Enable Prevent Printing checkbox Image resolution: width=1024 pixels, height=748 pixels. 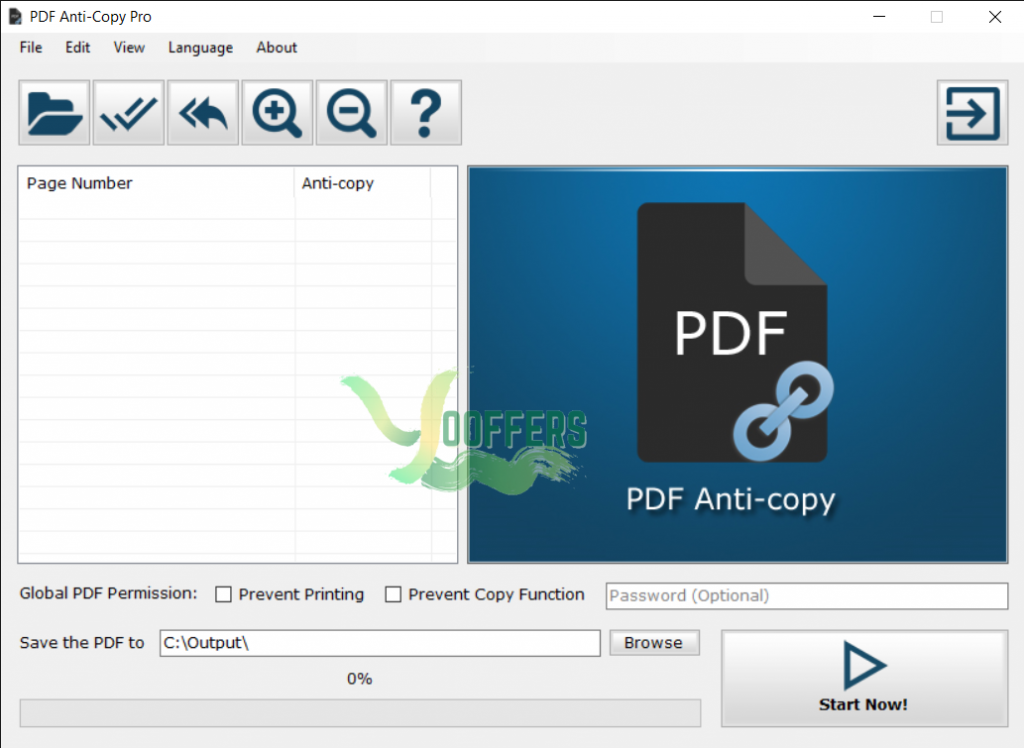coord(223,594)
